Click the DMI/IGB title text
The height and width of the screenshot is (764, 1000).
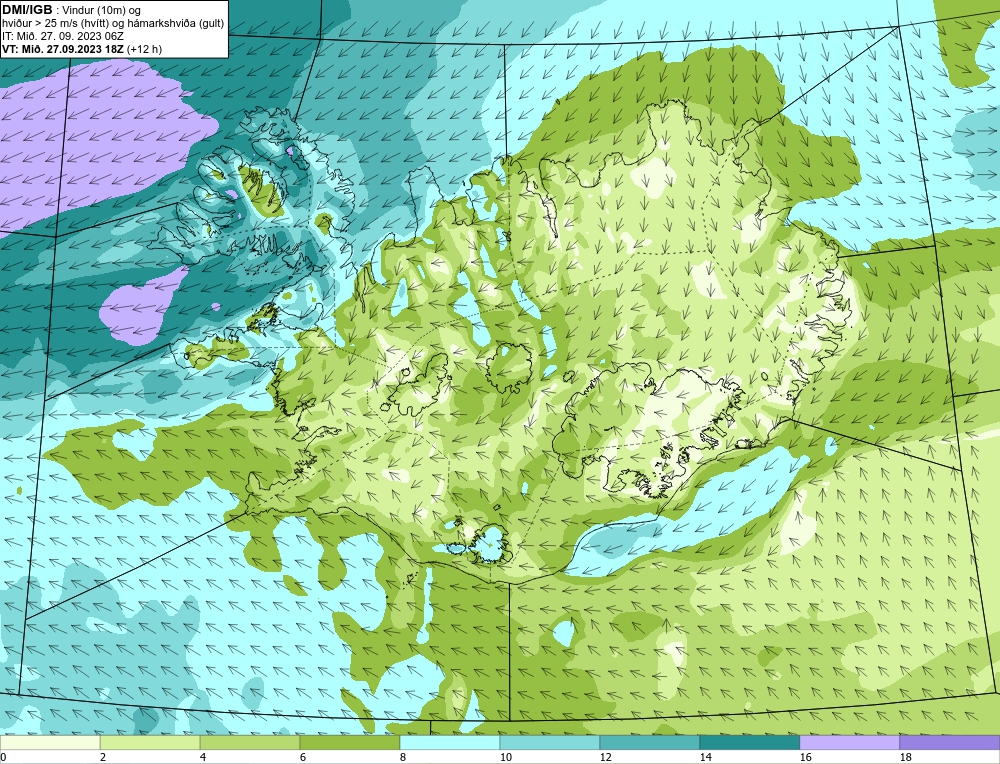point(27,10)
